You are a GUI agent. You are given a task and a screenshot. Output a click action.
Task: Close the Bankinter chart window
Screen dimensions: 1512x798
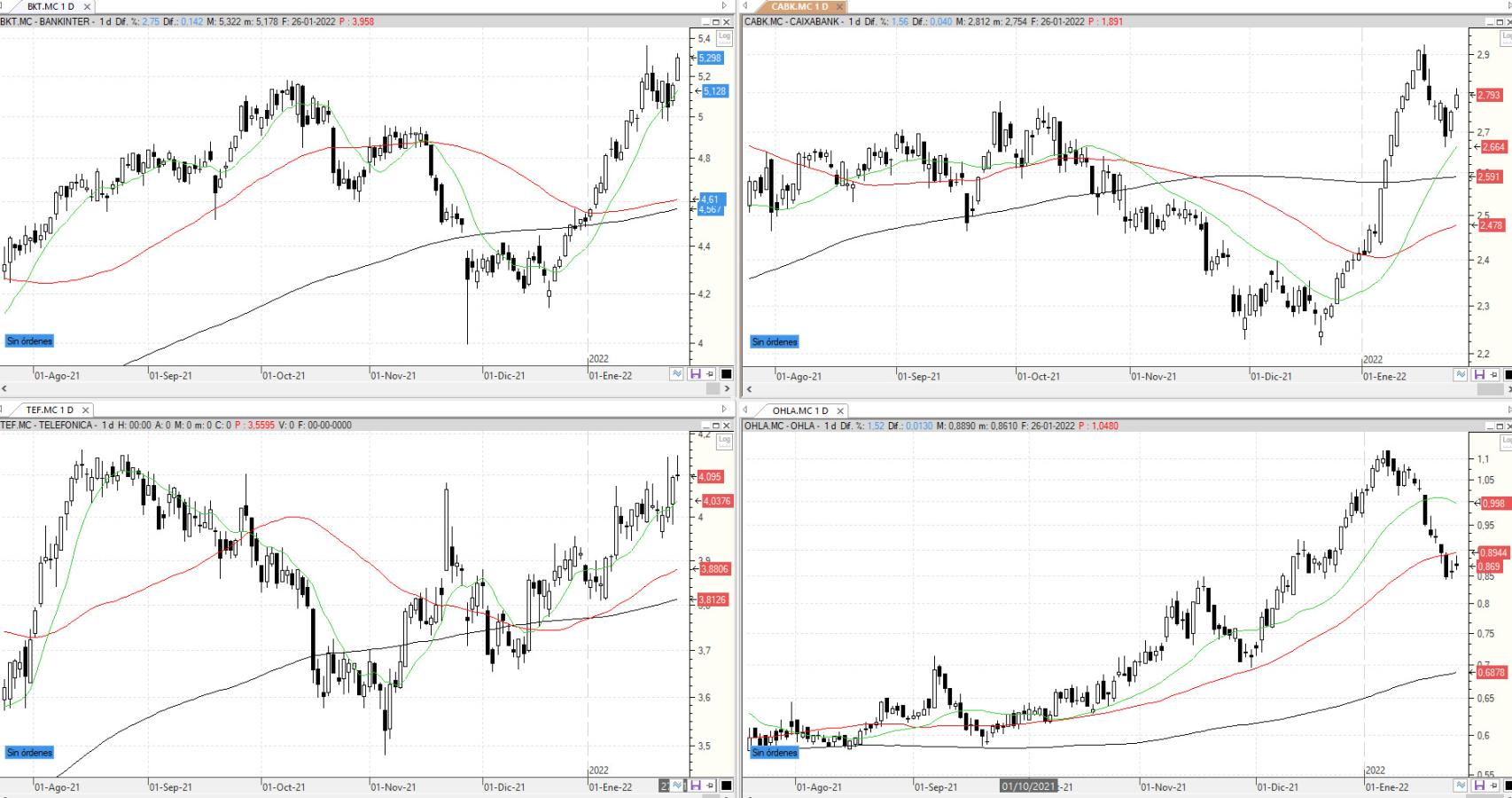click(727, 22)
